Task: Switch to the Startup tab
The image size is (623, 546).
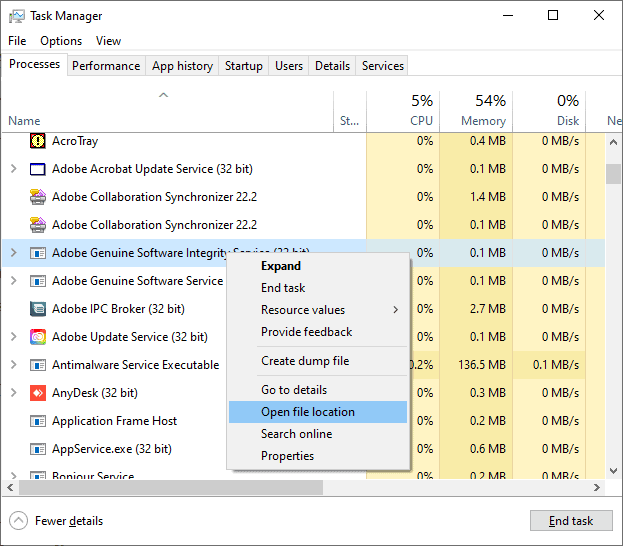Action: click(244, 66)
